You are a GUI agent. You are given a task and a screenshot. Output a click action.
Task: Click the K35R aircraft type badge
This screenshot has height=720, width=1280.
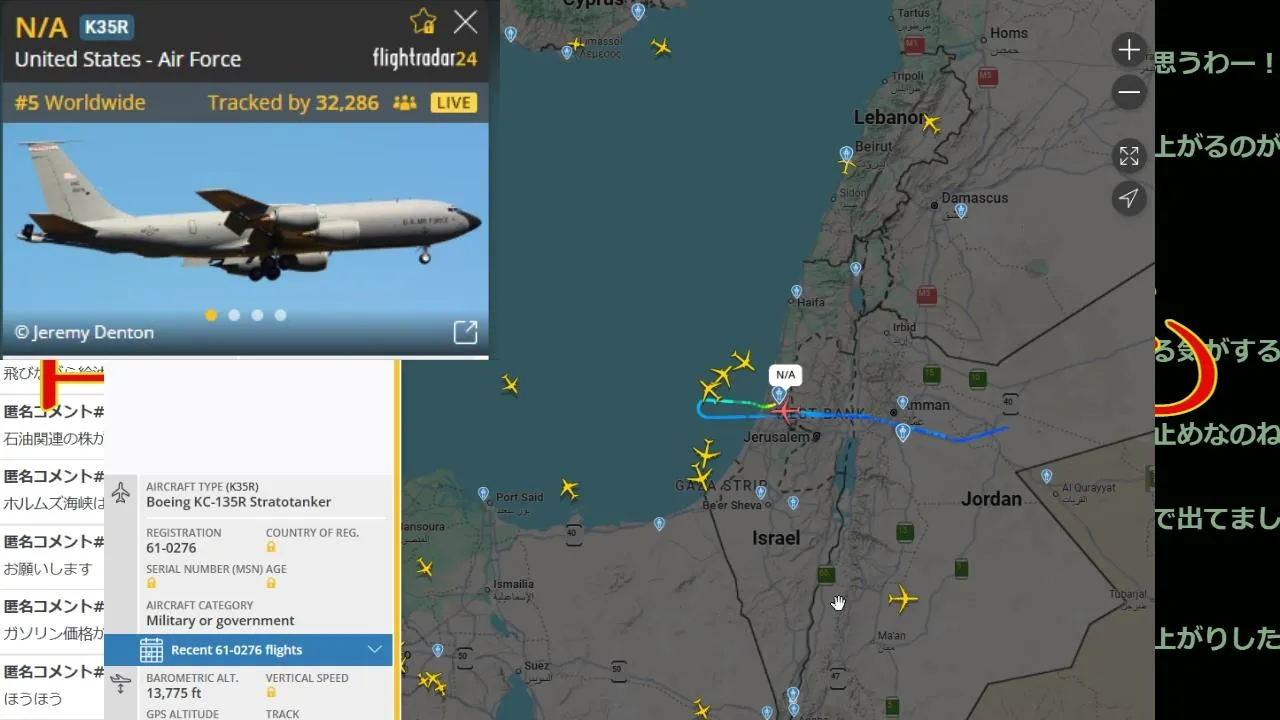[x=107, y=27]
